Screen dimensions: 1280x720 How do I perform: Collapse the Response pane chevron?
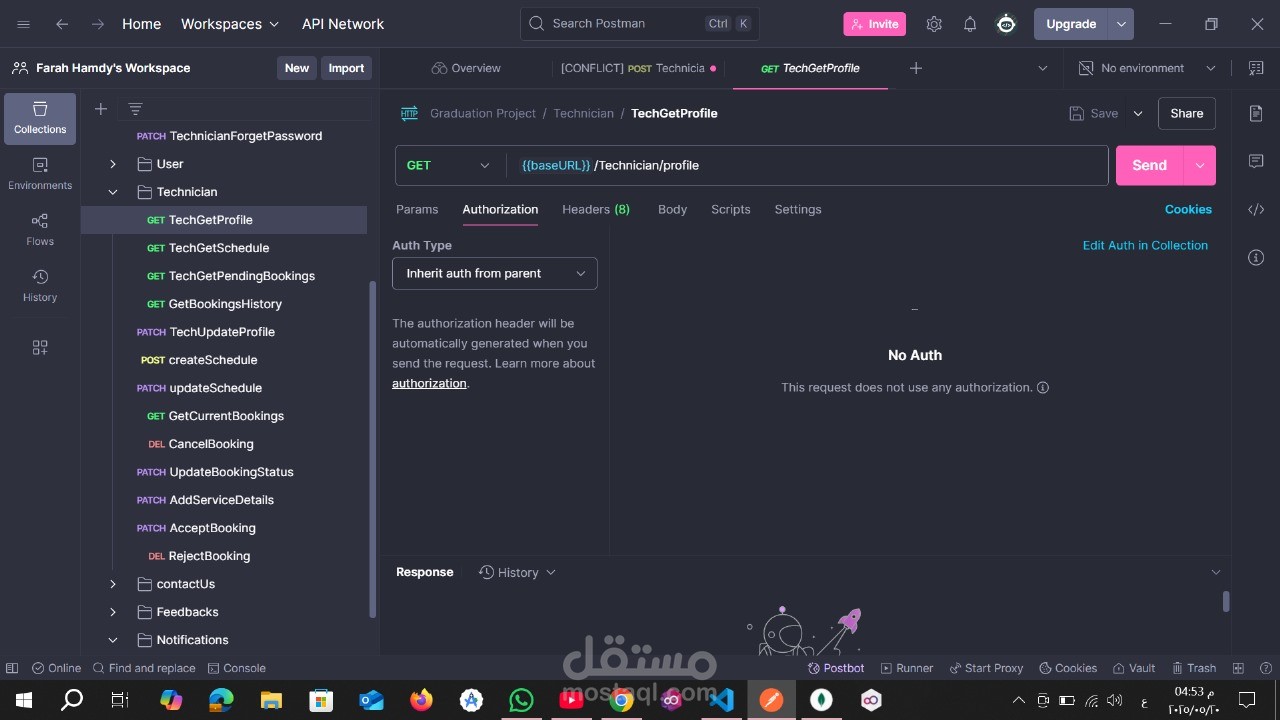[1216, 573]
